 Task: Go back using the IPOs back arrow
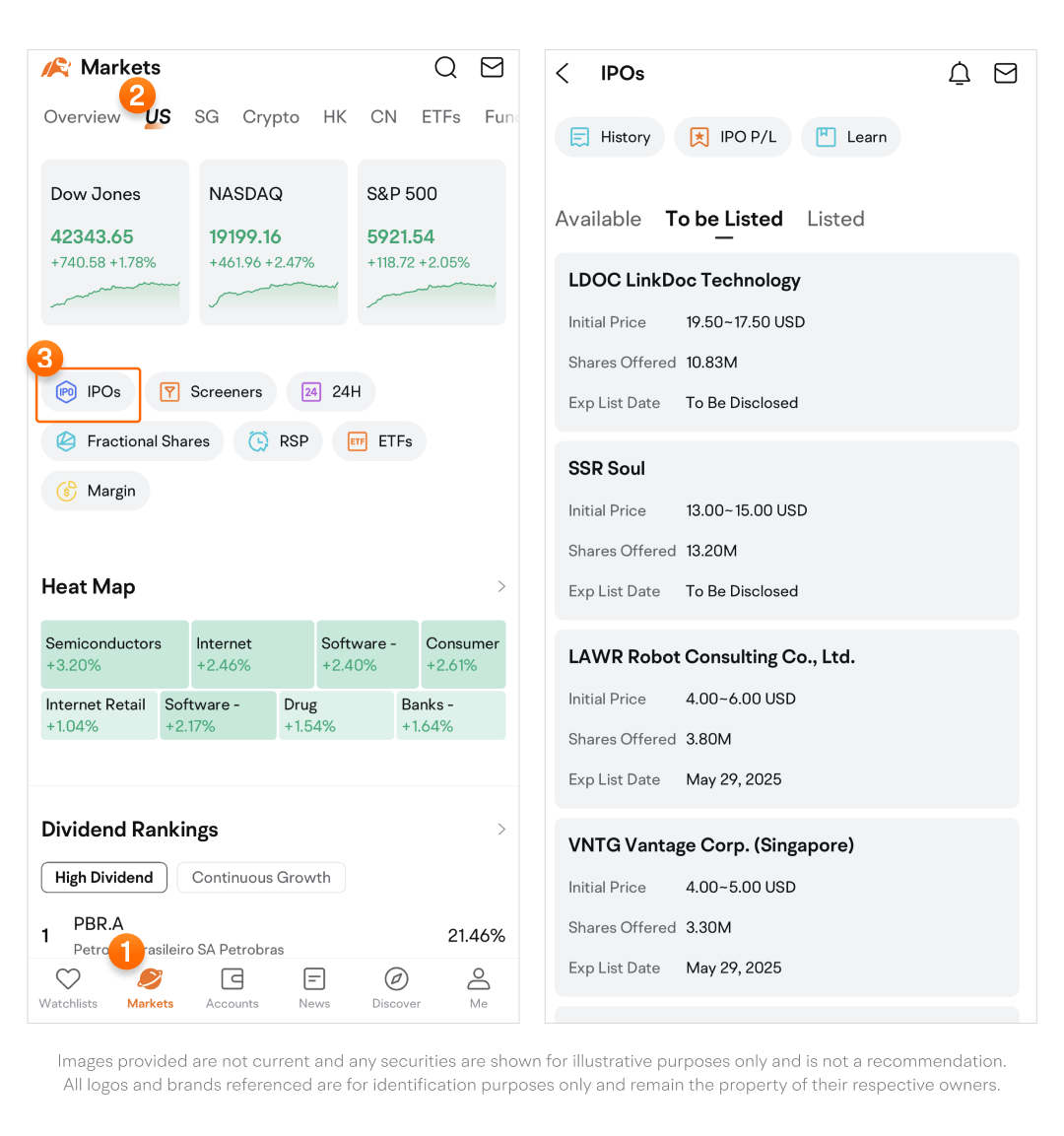[x=563, y=74]
